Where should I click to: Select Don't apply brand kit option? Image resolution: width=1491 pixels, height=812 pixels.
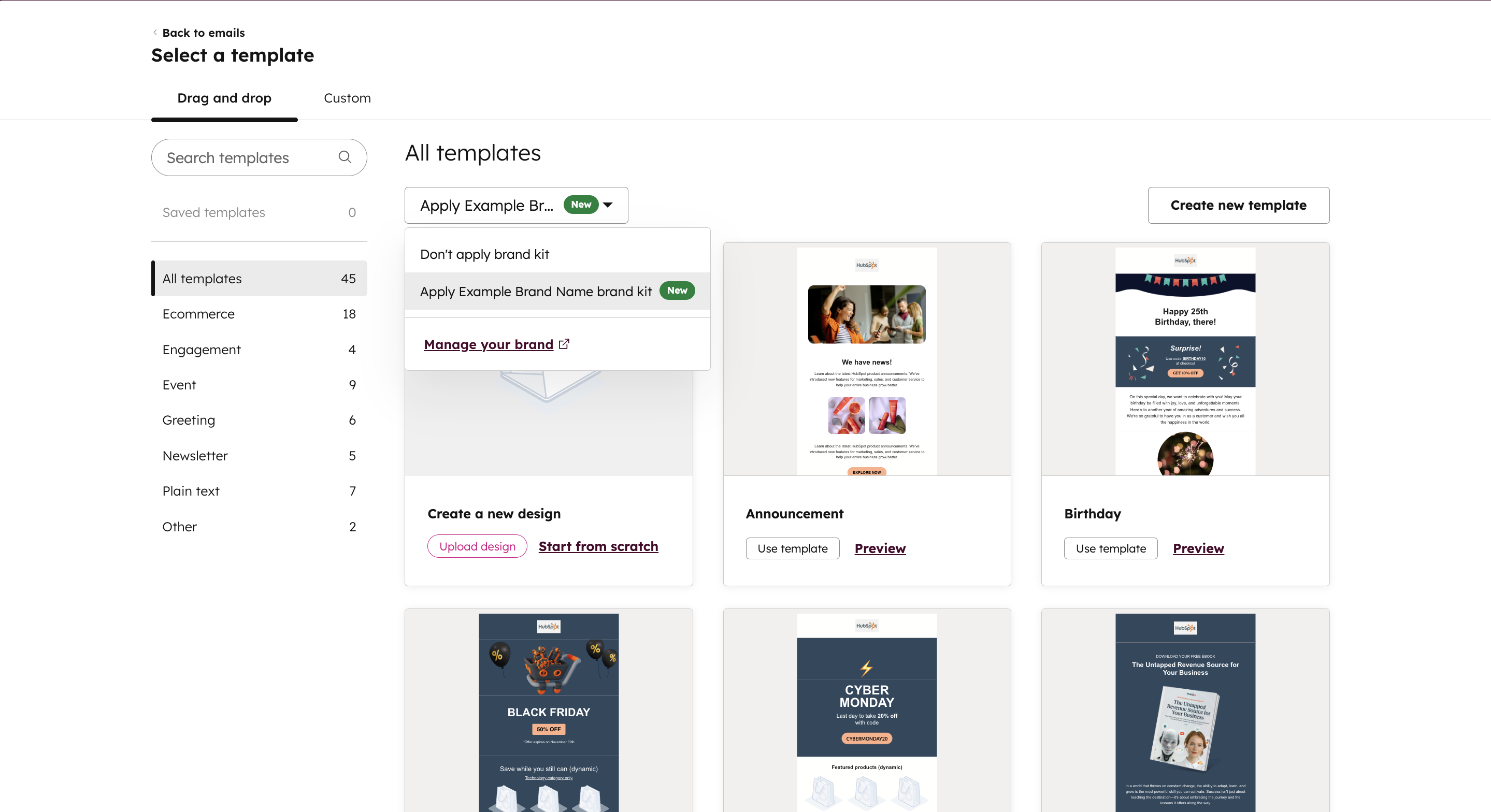click(484, 254)
